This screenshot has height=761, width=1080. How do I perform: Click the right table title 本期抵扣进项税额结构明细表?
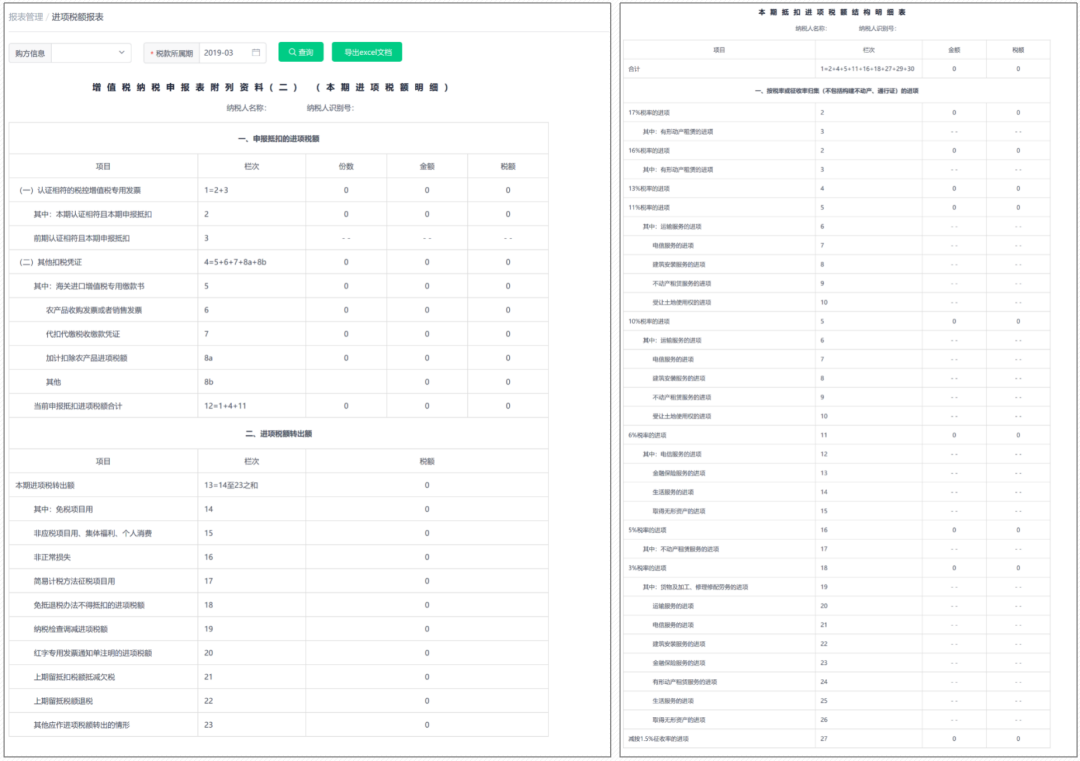click(832, 12)
